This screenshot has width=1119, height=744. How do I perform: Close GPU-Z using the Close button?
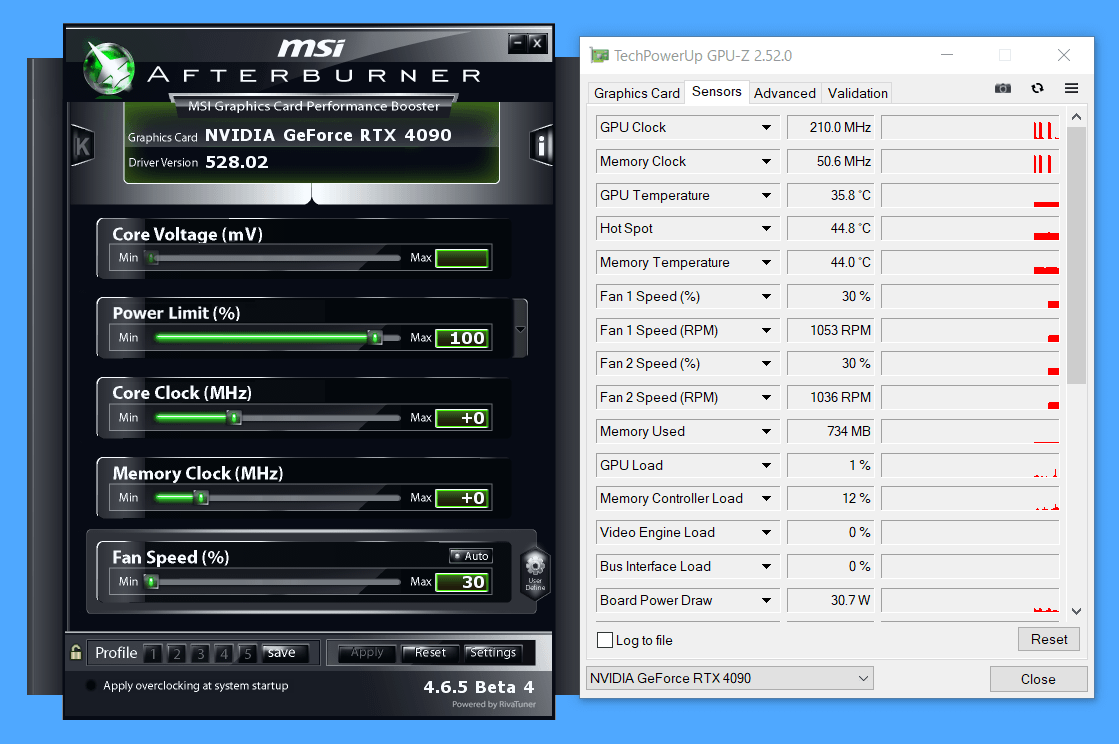click(x=1038, y=679)
